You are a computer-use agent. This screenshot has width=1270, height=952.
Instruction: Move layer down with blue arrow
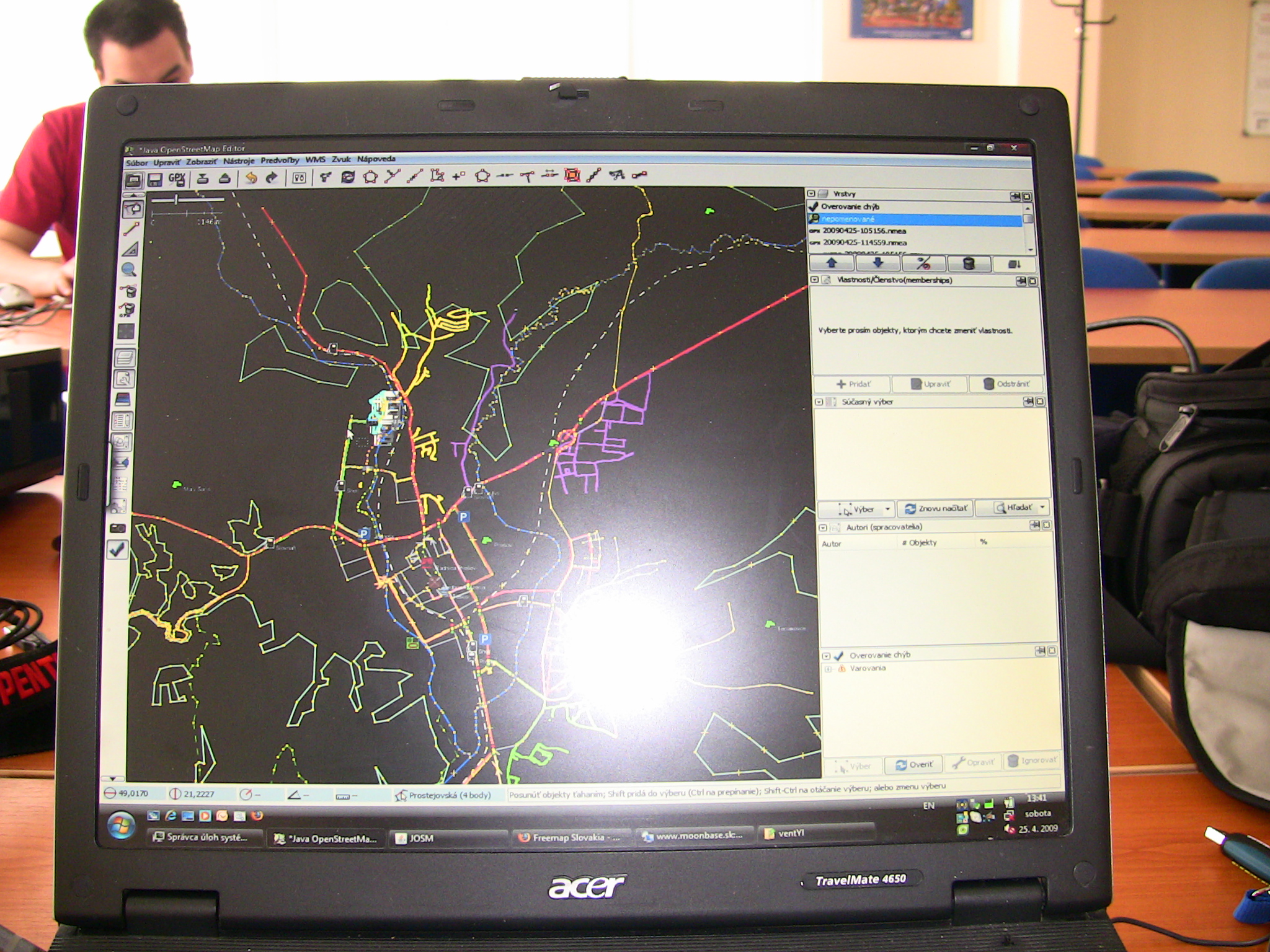[877, 263]
